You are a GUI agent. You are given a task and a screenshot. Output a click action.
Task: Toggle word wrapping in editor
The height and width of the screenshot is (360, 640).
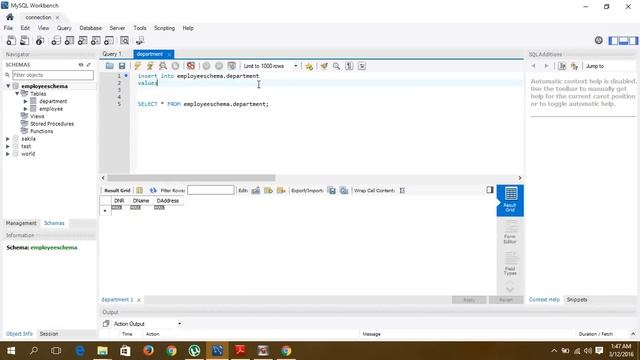click(362, 66)
